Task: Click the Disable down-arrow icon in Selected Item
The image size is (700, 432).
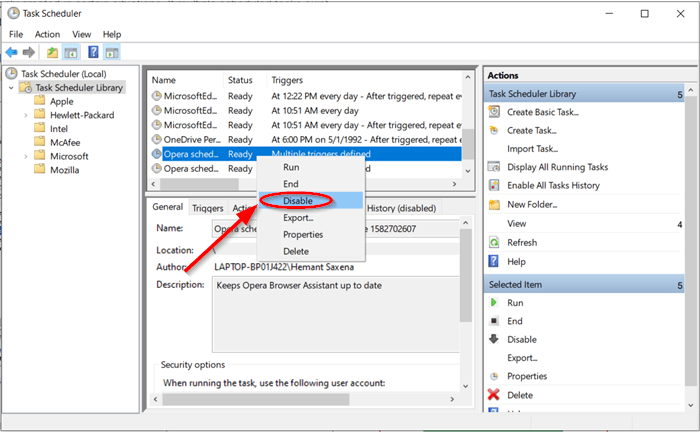Action: pyautogui.click(x=494, y=339)
